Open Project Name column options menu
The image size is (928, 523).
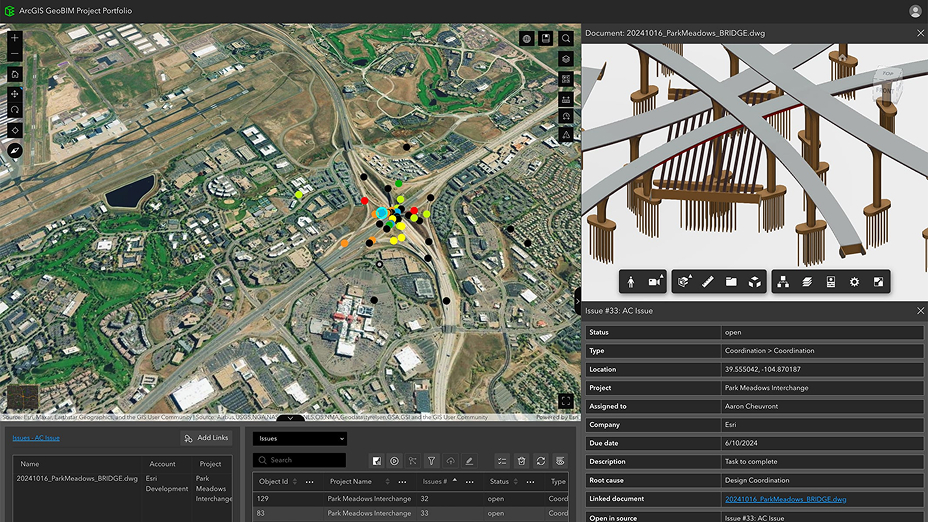pyautogui.click(x=402, y=482)
